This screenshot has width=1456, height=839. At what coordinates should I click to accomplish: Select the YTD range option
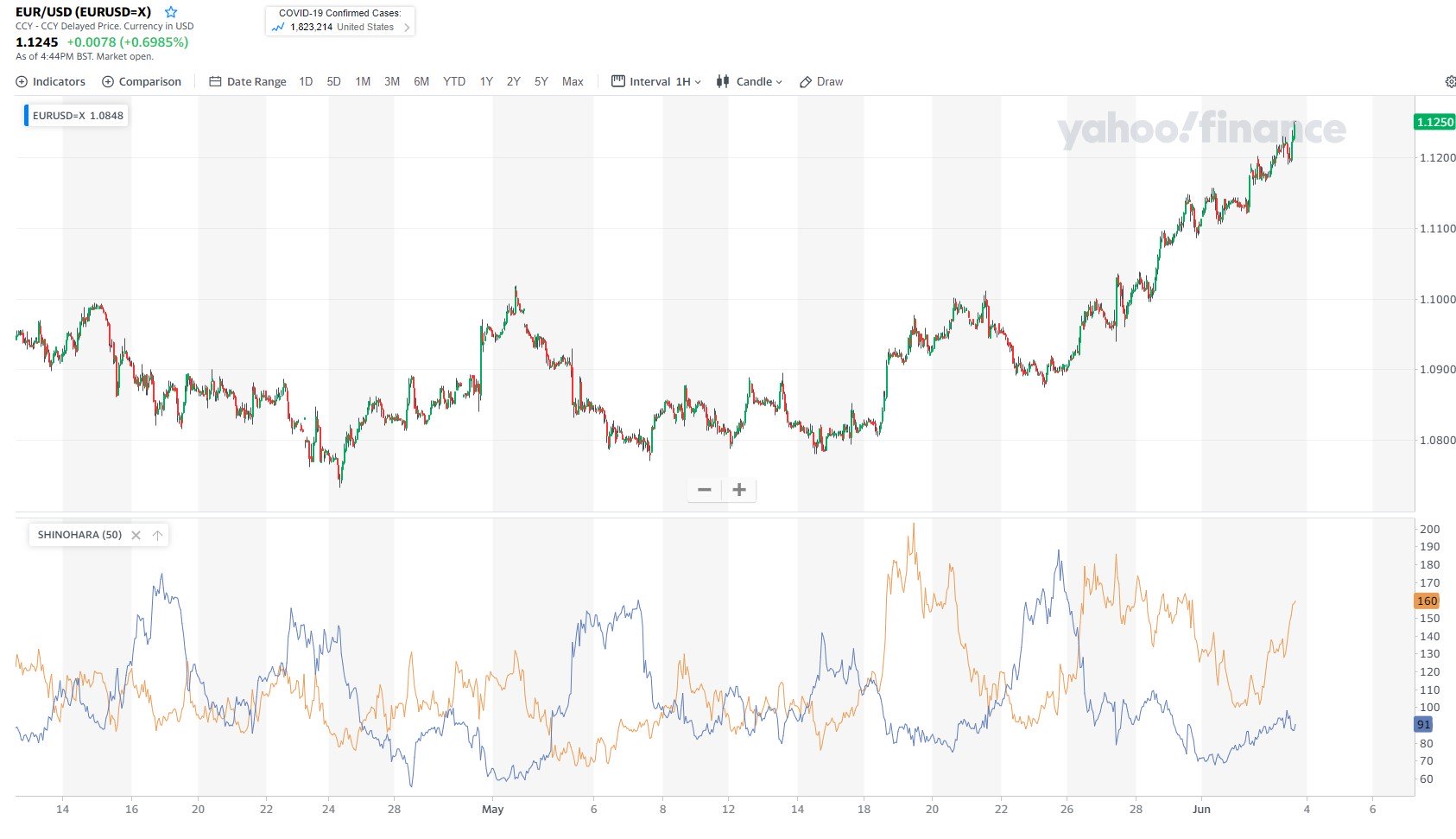454,81
